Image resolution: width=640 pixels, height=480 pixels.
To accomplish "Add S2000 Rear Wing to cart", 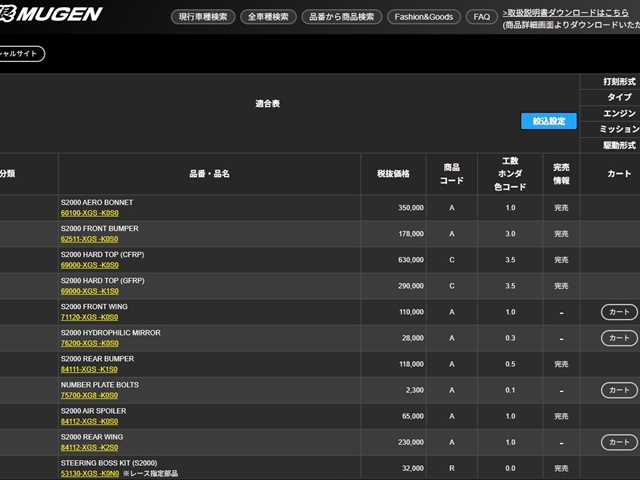I will tap(619, 442).
